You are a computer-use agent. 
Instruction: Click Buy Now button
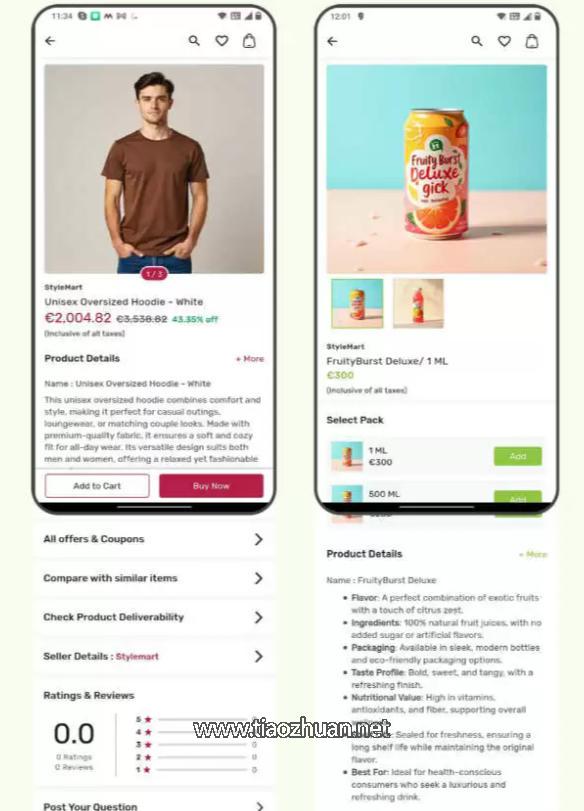(x=211, y=486)
